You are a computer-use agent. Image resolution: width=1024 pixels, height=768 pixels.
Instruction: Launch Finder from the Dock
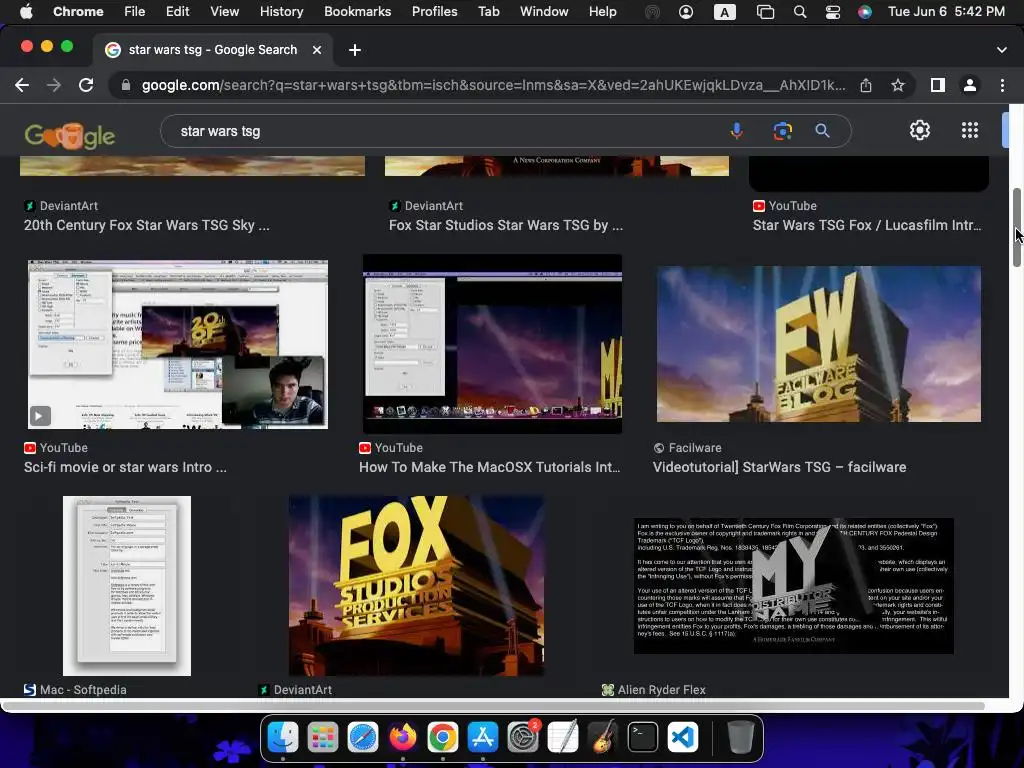[x=283, y=737]
